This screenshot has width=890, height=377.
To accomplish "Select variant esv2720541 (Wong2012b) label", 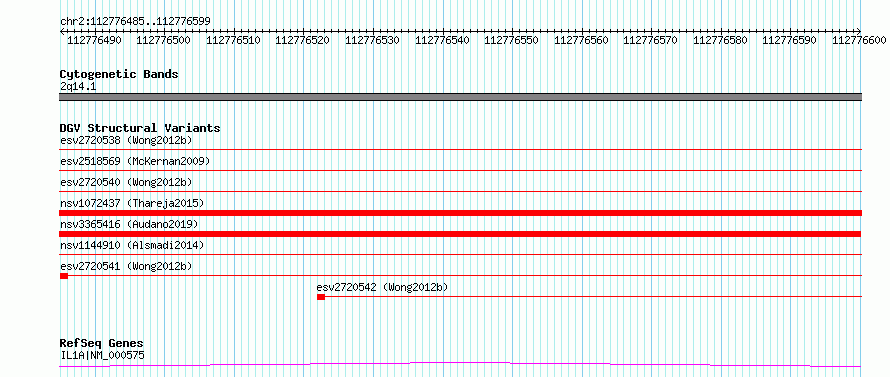I will 126,266.
